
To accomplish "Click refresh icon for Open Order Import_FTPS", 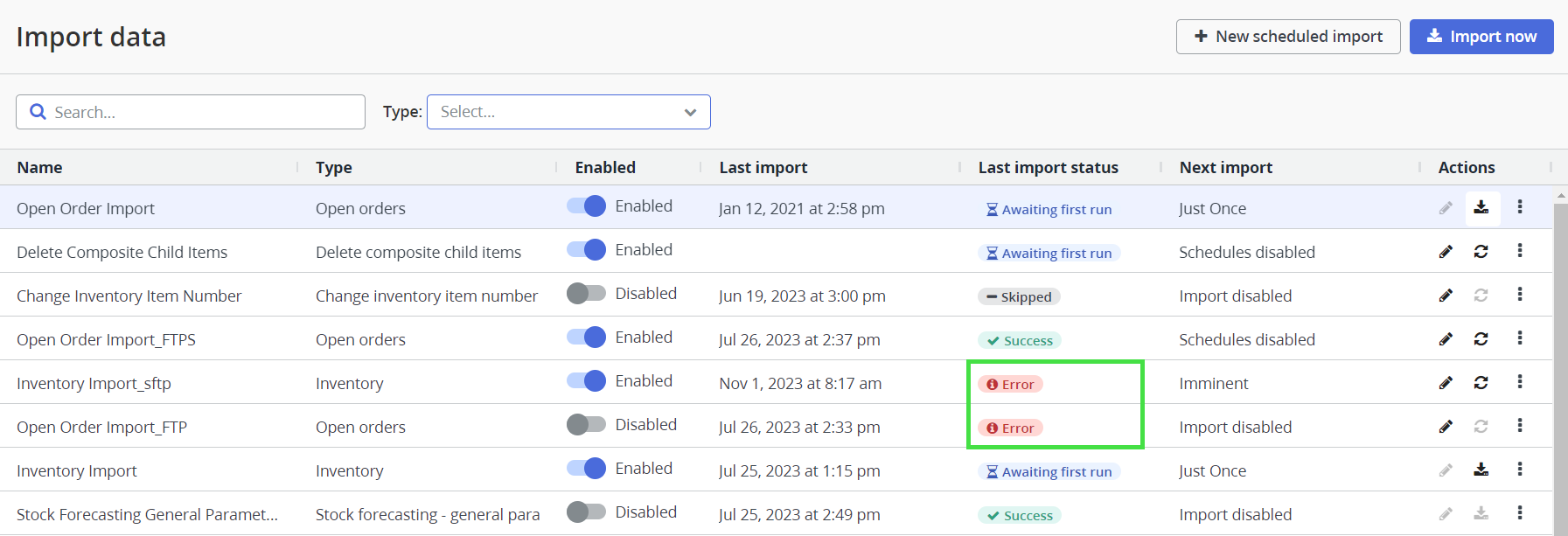I will 1481,339.
